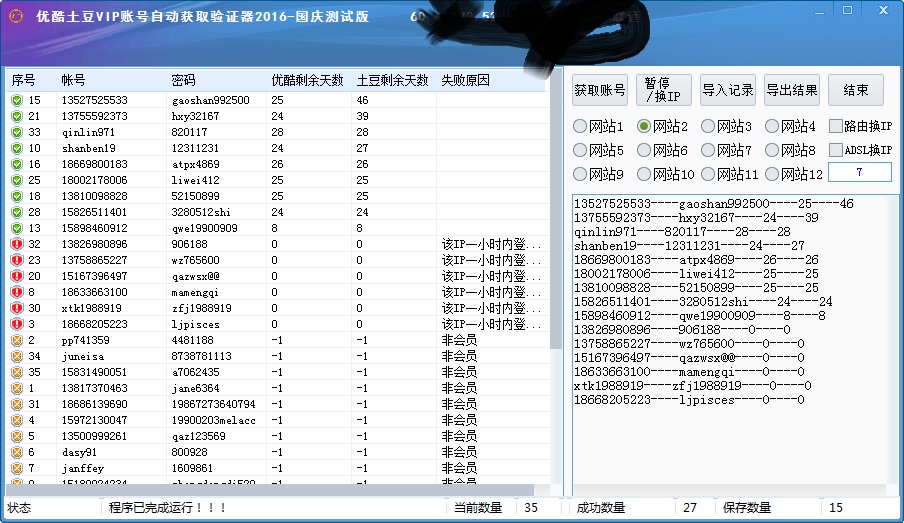904x523 pixels.
Task: Click red alert icon for account 18668205223
Action: [17, 325]
